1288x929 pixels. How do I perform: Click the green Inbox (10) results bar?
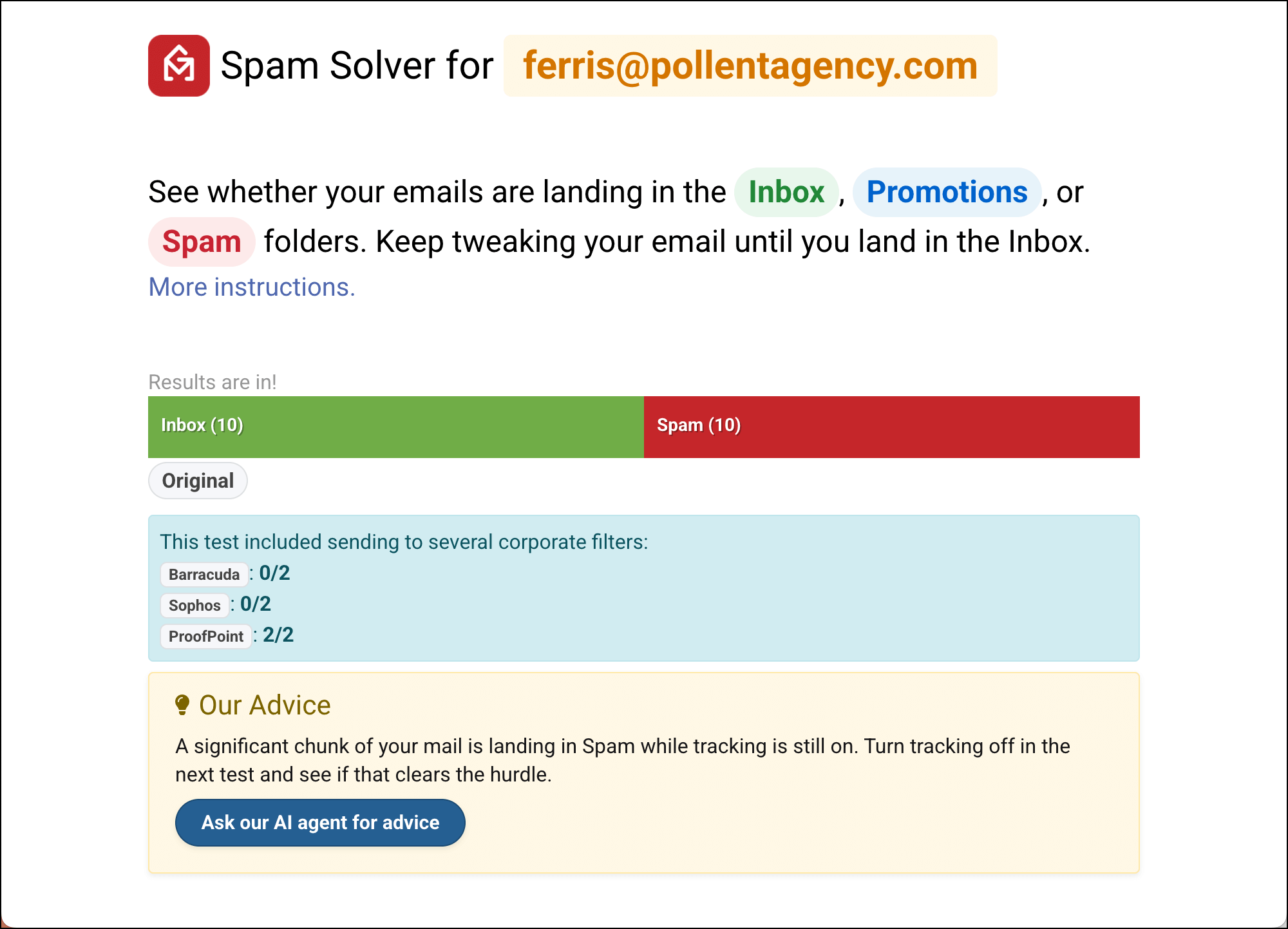click(395, 426)
